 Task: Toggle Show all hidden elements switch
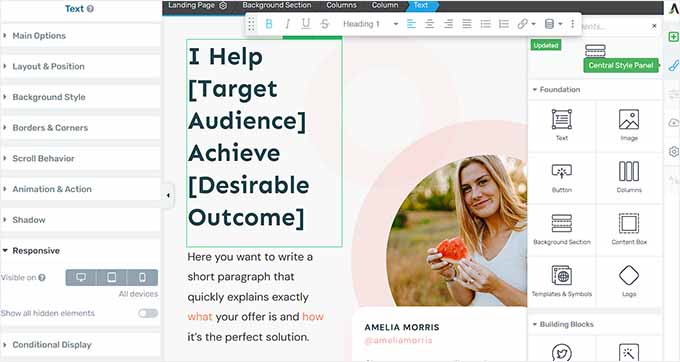148,313
